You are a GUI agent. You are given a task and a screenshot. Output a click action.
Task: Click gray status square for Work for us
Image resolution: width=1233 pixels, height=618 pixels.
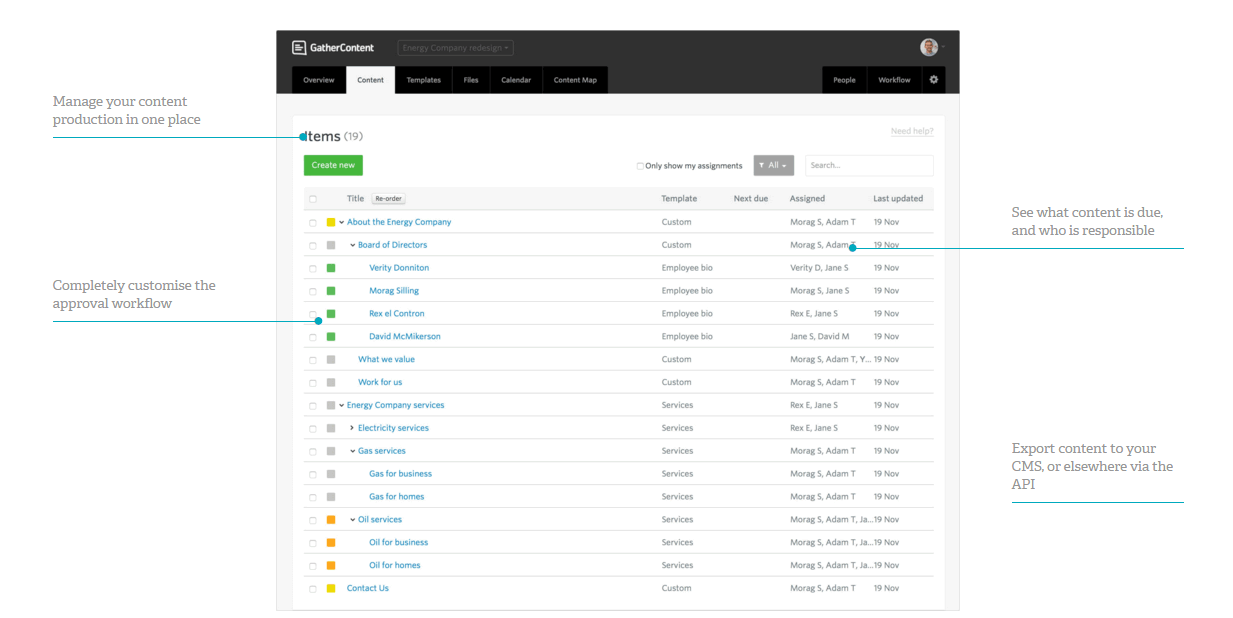pos(331,382)
